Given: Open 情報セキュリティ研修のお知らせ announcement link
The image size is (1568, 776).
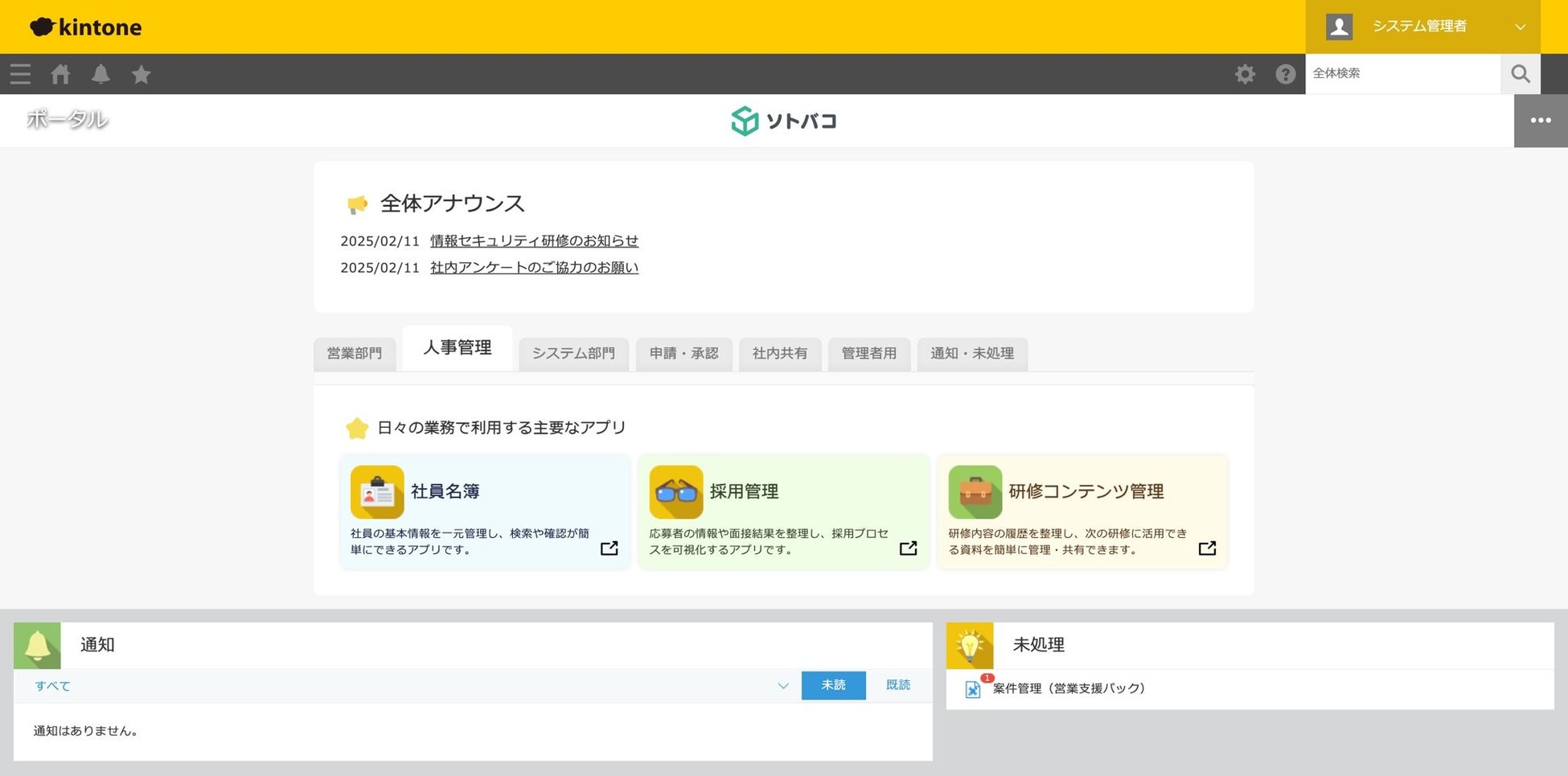Looking at the screenshot, I should [x=534, y=241].
